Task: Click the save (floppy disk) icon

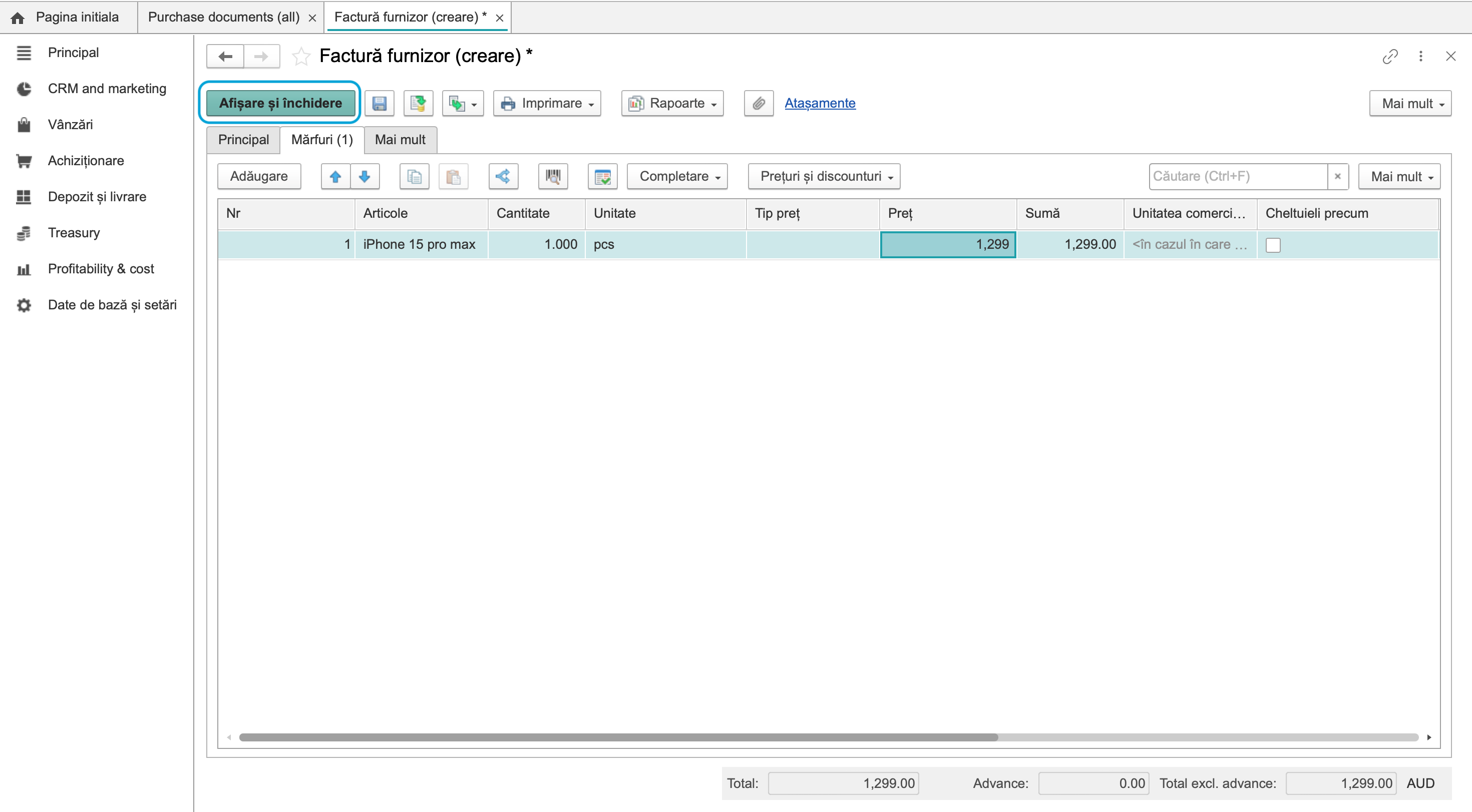Action: pos(379,104)
